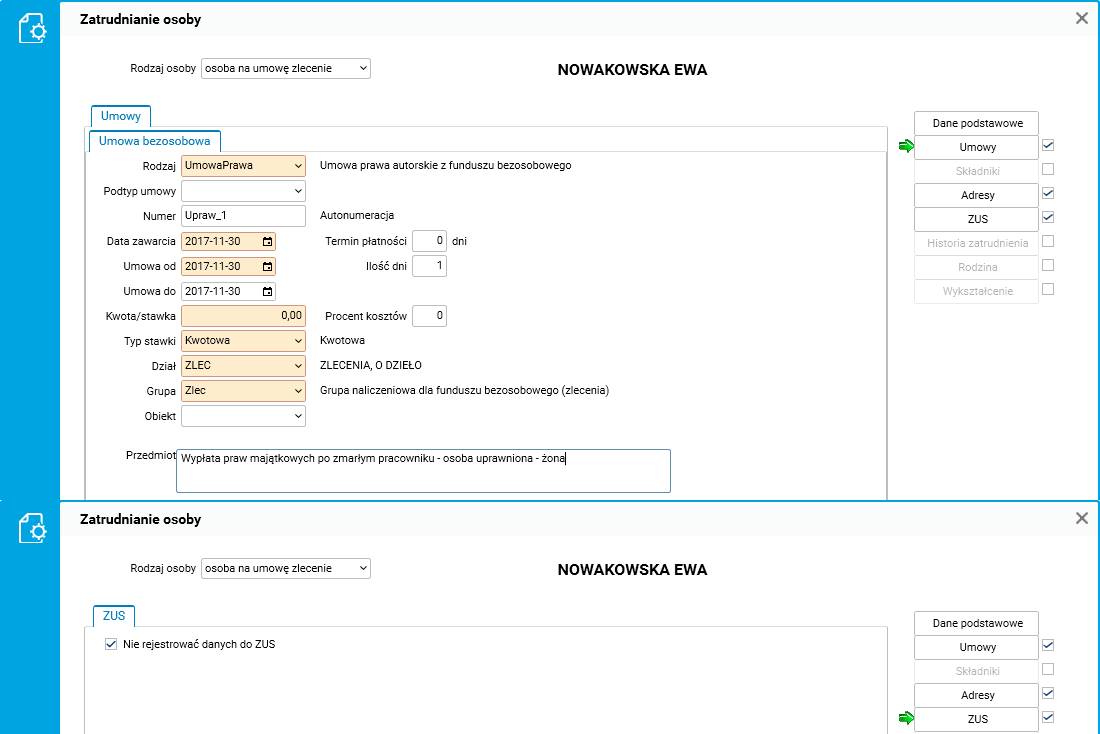Screen dimensions: 1100x734
Task: Go to Adresy section in lower panel
Action: click(977, 695)
